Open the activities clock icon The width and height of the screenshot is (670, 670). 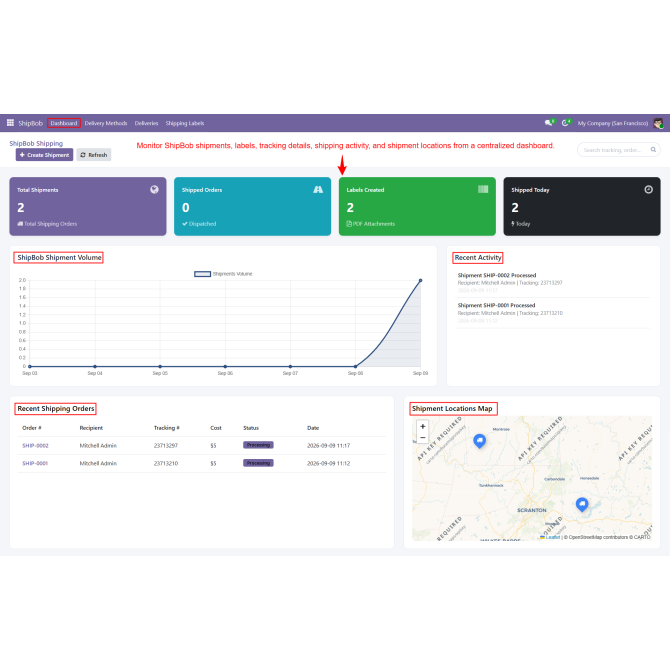pos(565,123)
